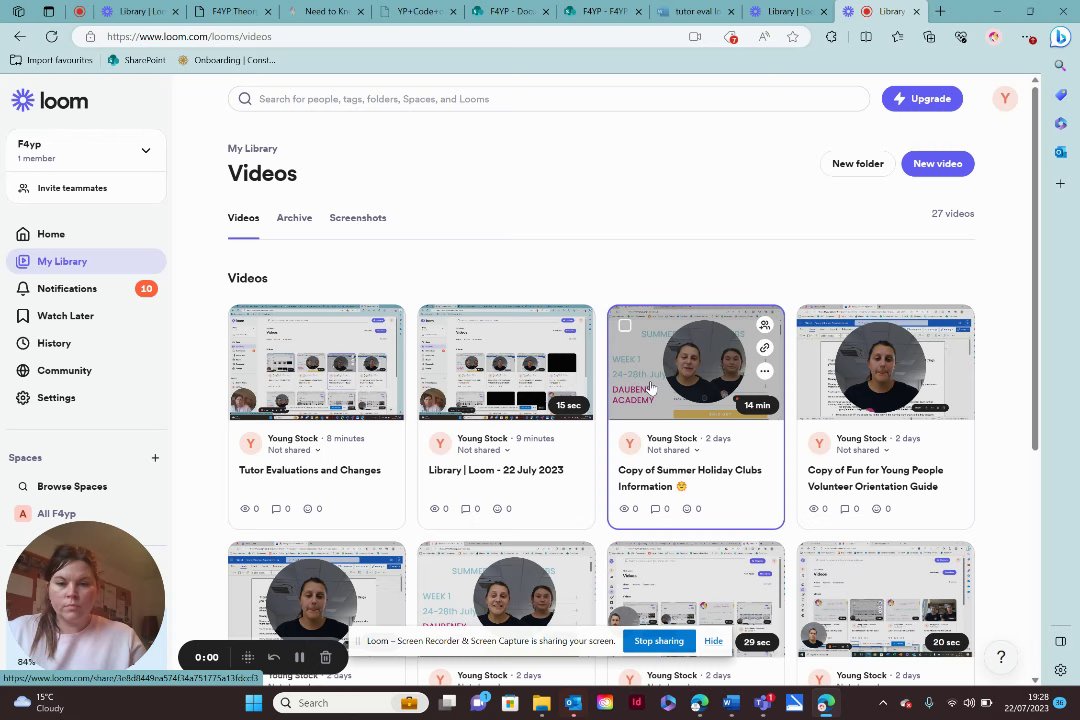This screenshot has width=1080, height=720.
Task: Show hidden system tray icons chevron
Action: (x=882, y=703)
